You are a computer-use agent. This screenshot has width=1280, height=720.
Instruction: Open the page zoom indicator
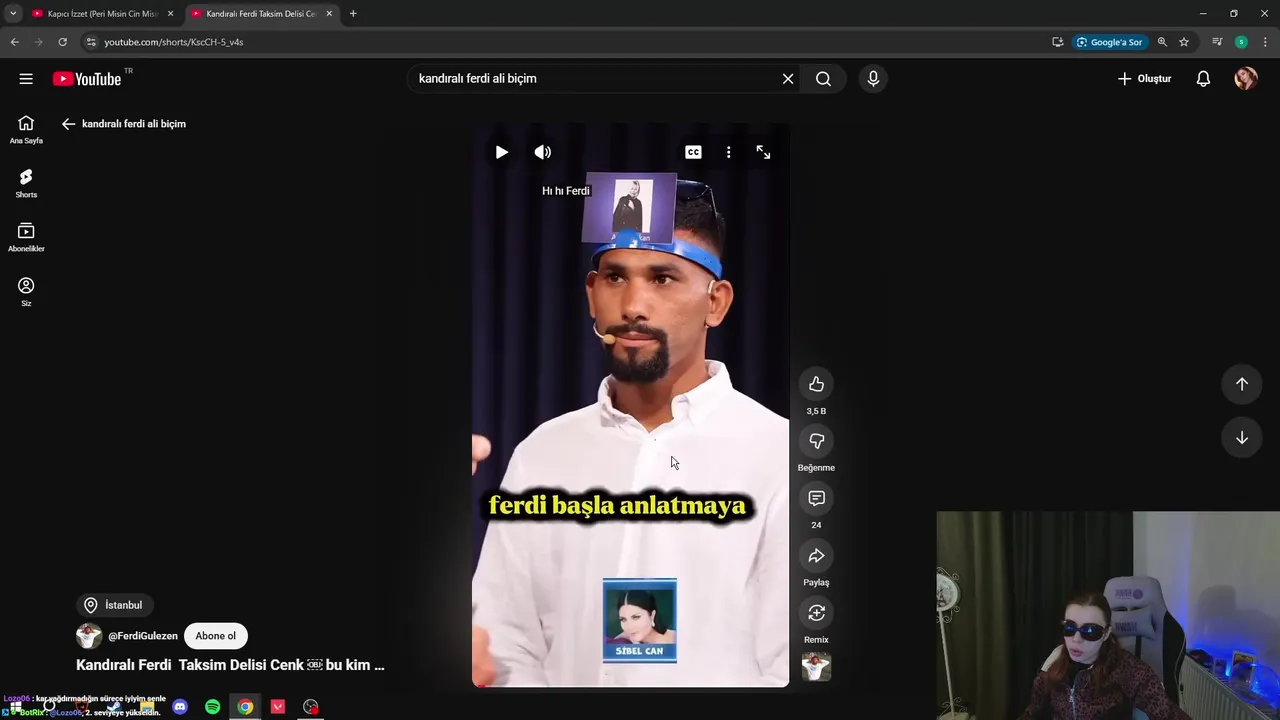(x=1162, y=42)
